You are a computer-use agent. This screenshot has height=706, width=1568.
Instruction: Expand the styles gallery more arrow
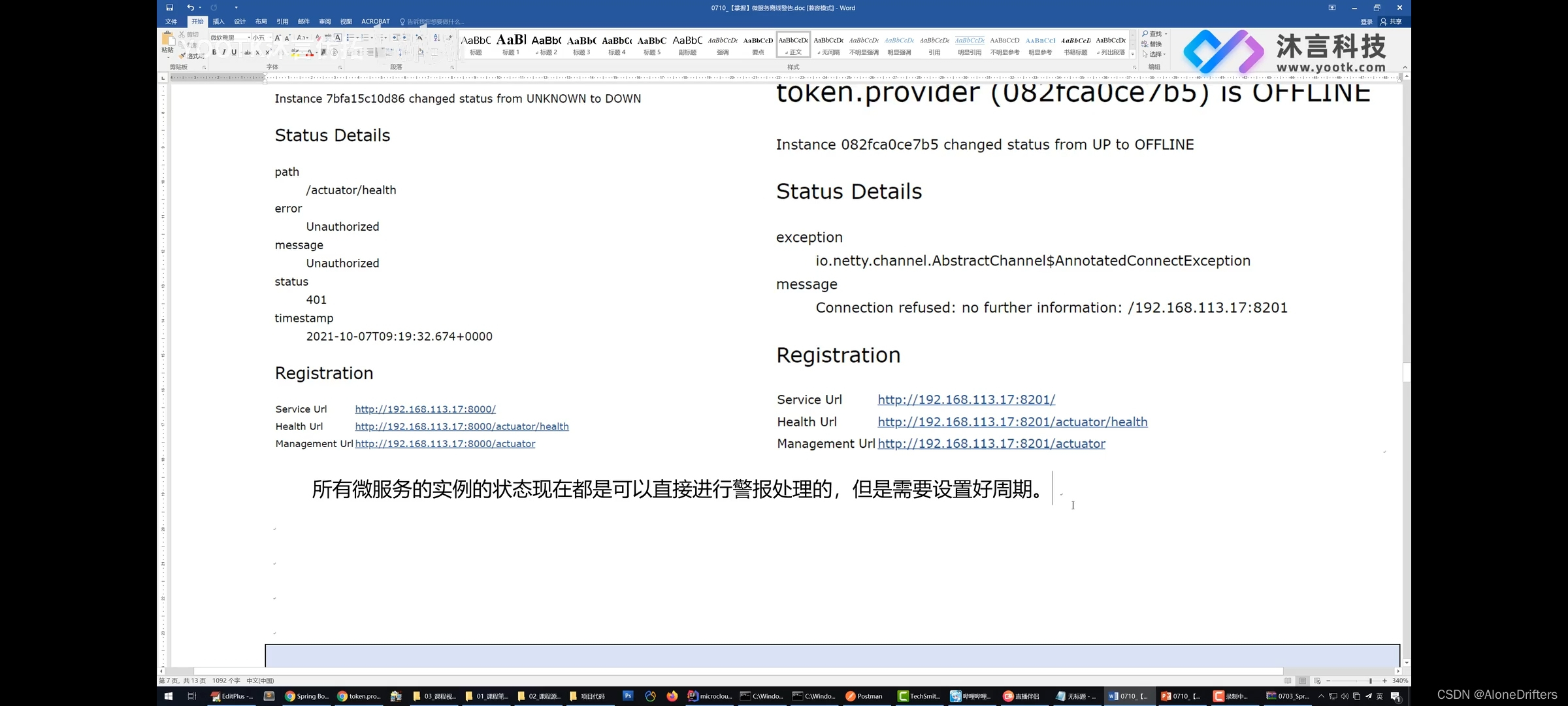(1132, 54)
